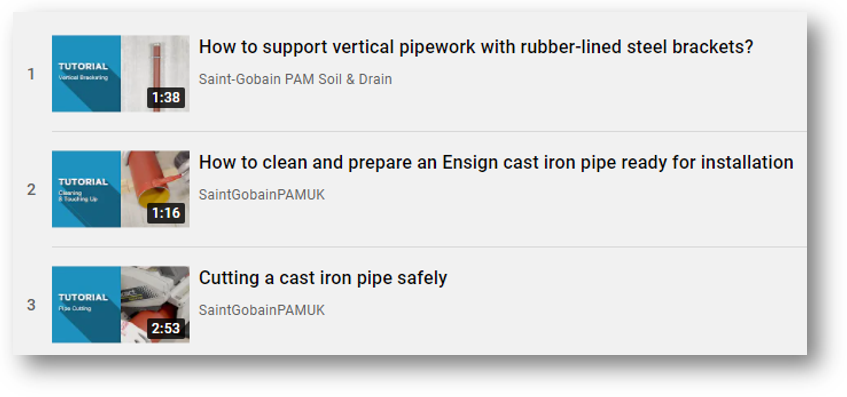The width and height of the screenshot is (847, 397).
Task: Click the 1:16 duration badge
Action: pyautogui.click(x=166, y=213)
